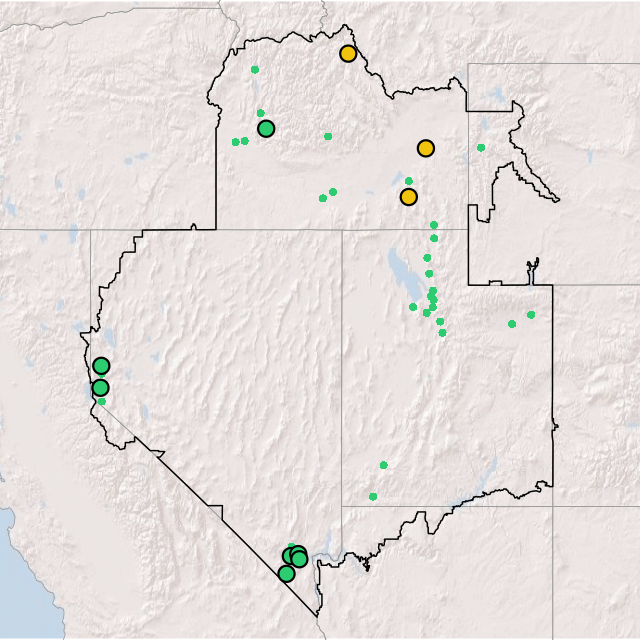Select the easternmost small green dot
The image size is (640, 640).
pos(531,315)
